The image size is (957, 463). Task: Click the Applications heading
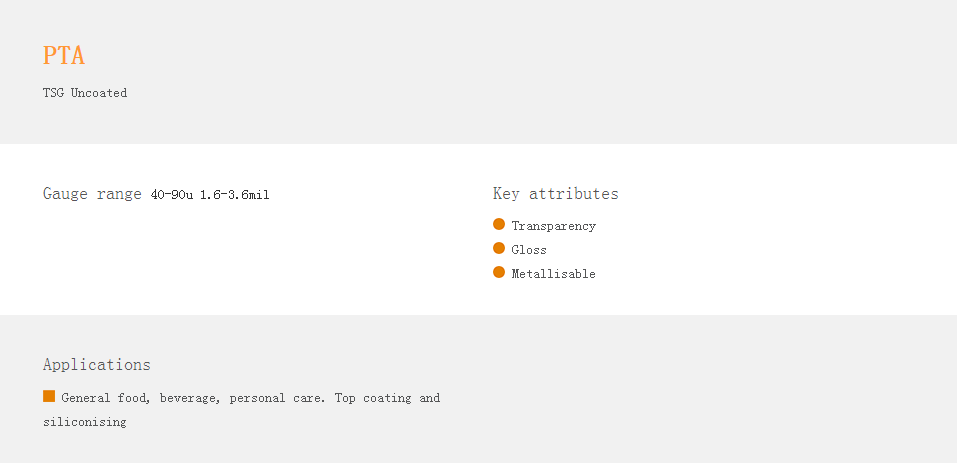point(96,365)
